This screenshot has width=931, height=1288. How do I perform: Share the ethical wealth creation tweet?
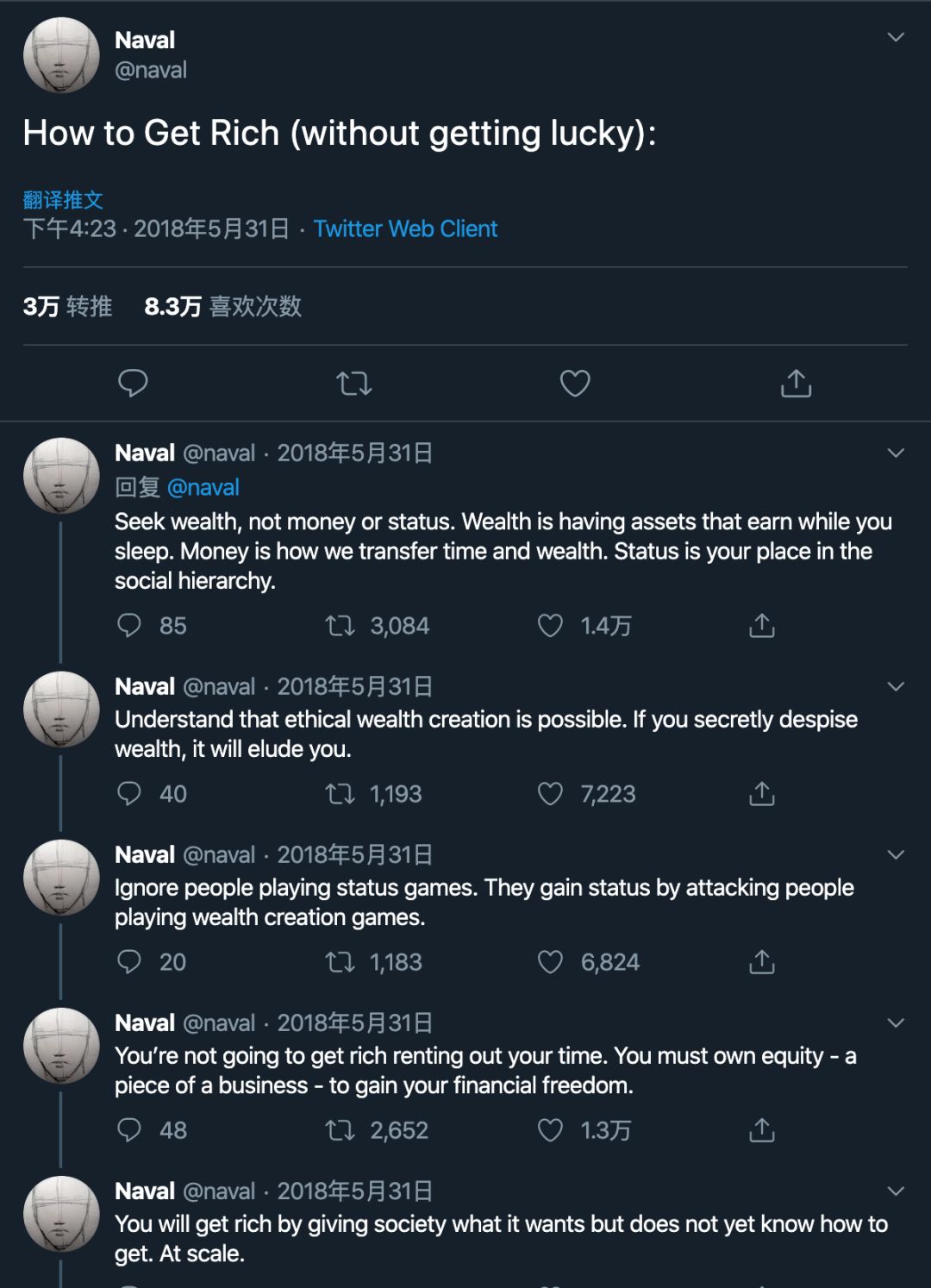coord(762,794)
